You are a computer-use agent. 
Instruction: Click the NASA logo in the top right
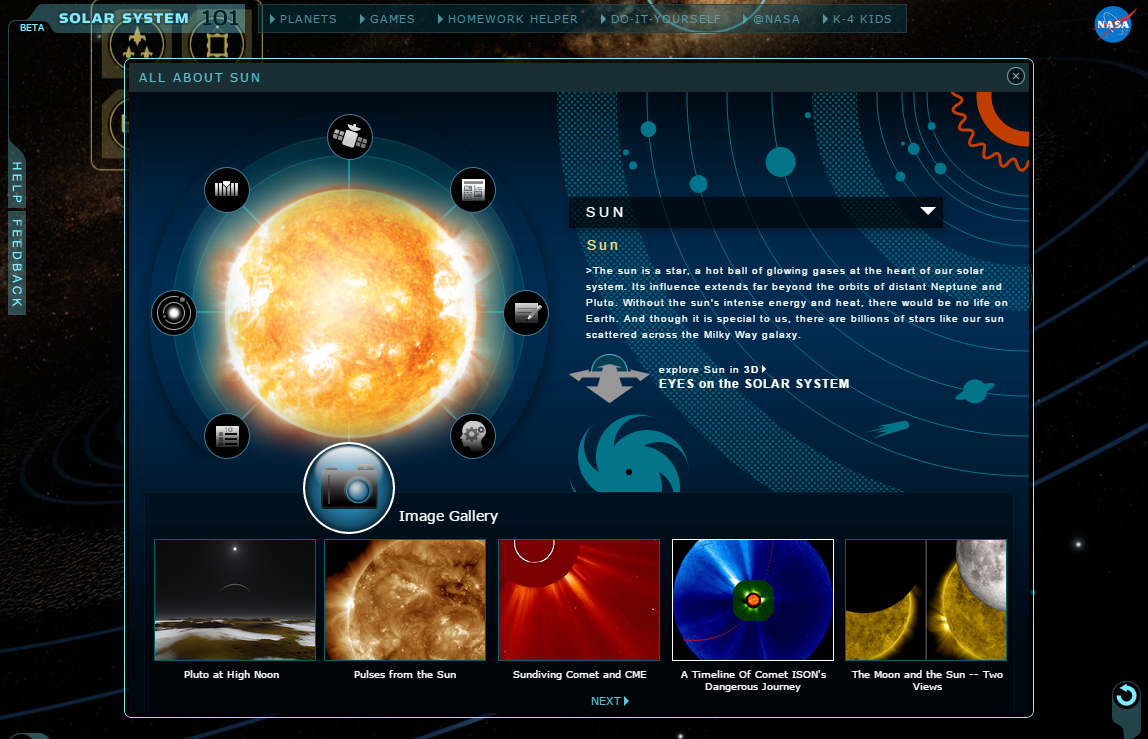tap(1112, 25)
